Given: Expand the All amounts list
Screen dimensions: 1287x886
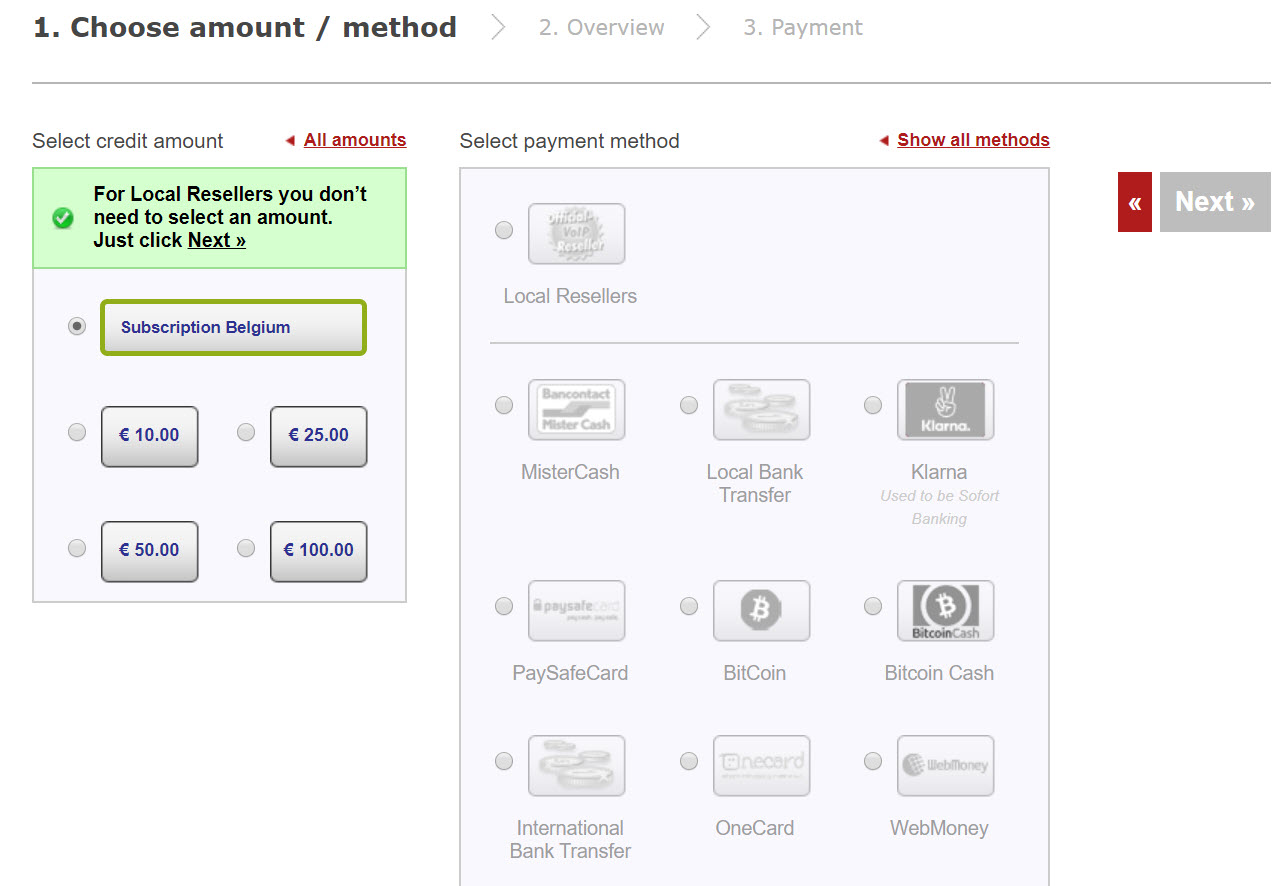Looking at the screenshot, I should 355,140.
